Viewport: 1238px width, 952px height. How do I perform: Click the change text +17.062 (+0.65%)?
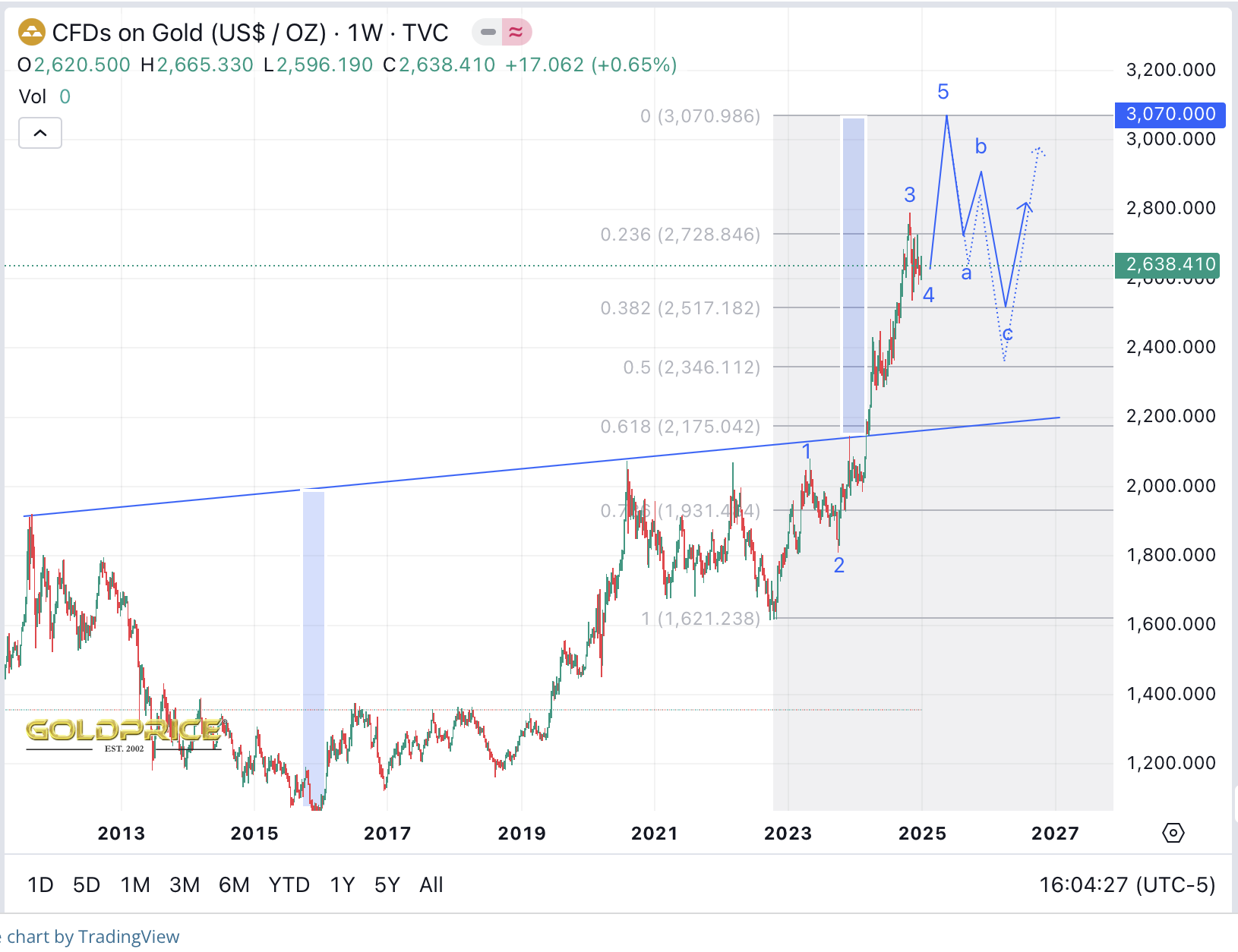click(591, 65)
